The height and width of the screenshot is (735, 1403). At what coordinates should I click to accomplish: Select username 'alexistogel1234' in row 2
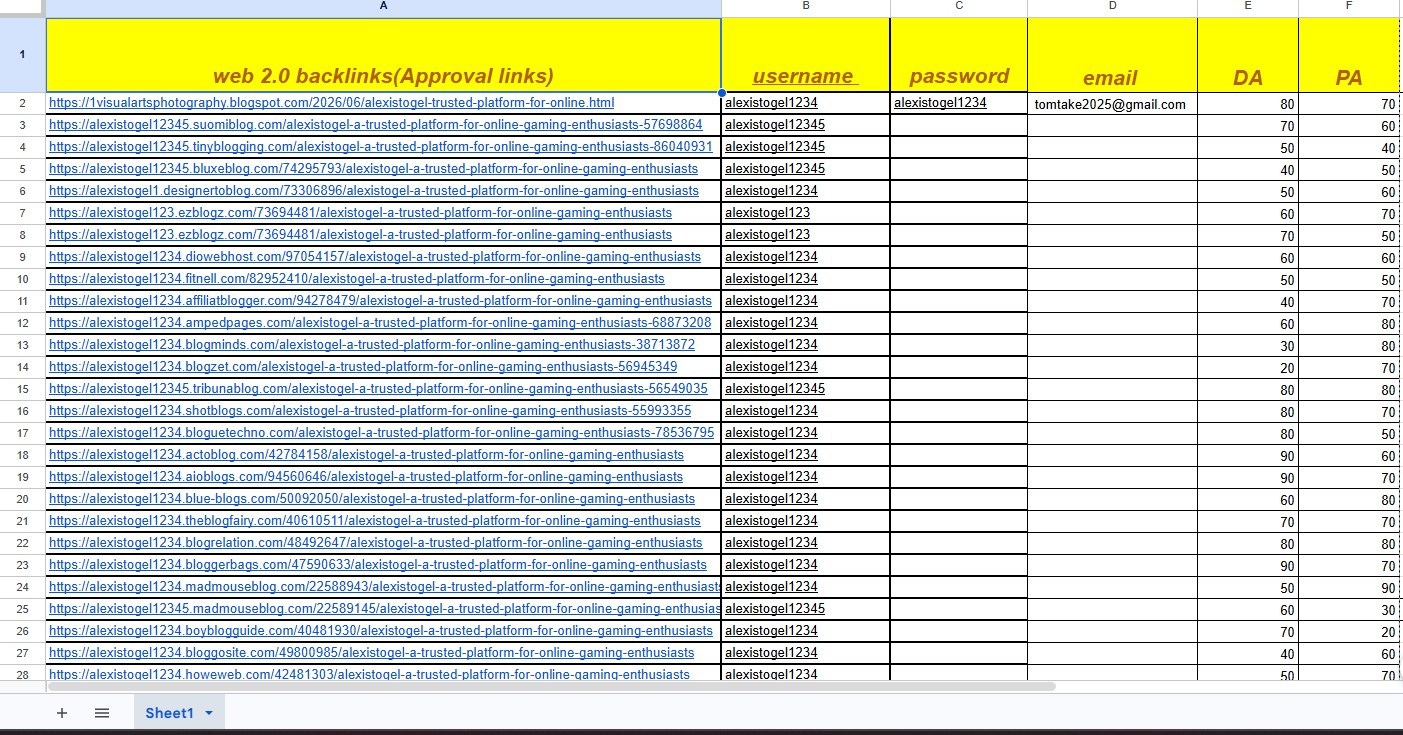[806, 103]
